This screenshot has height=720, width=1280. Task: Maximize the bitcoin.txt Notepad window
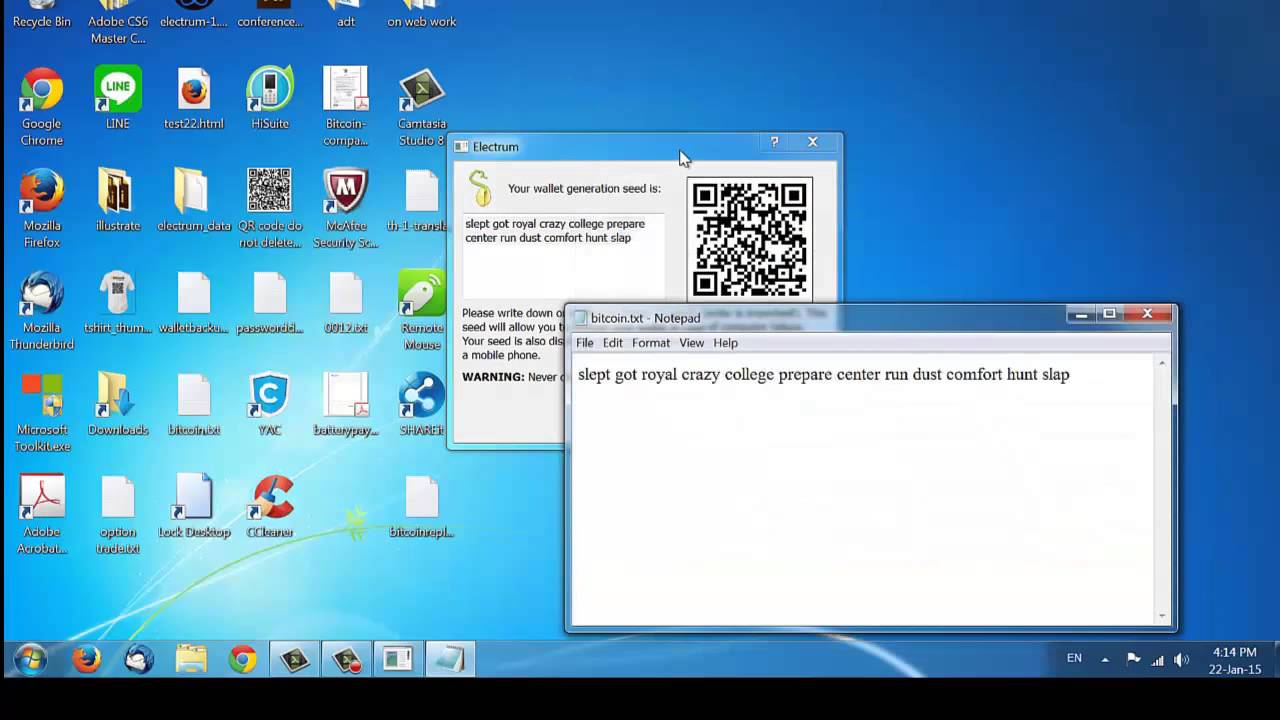point(1109,314)
